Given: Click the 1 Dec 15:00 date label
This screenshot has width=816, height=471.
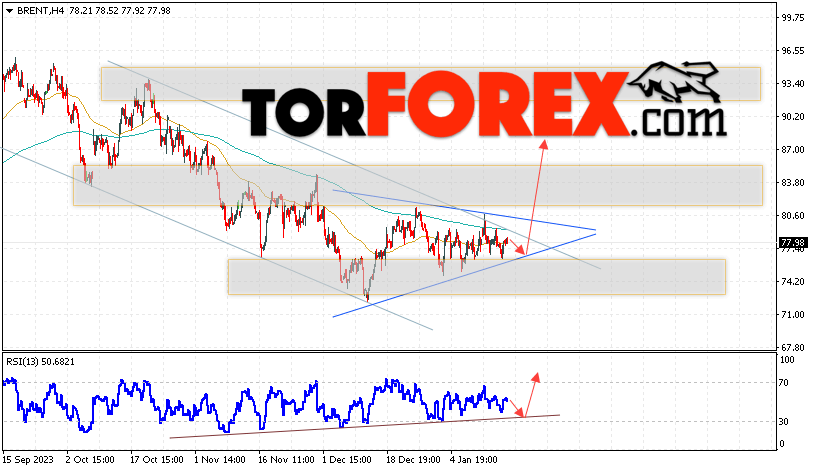Looking at the screenshot, I should pyautogui.click(x=347, y=460).
